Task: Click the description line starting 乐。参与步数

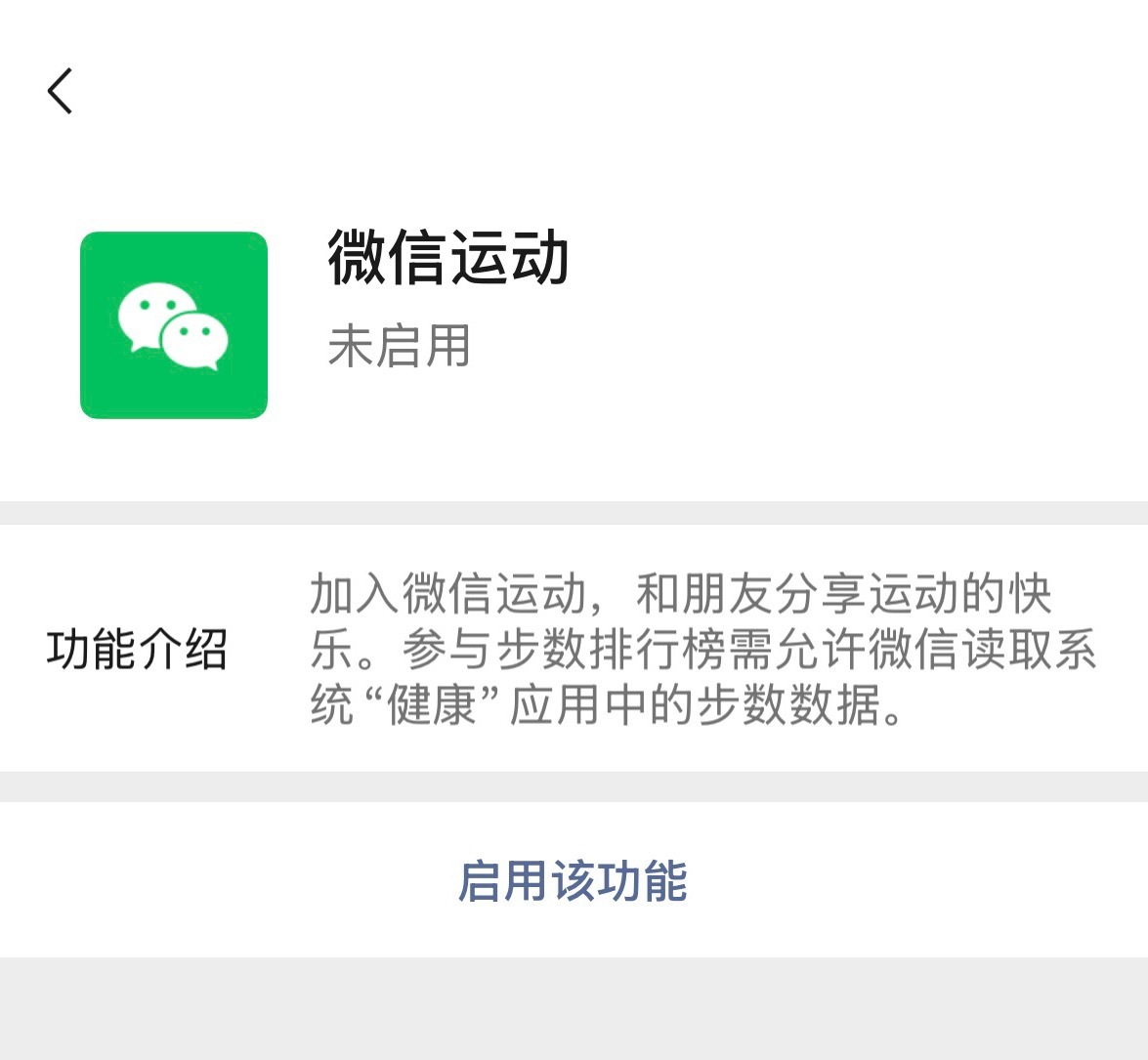Action: tap(702, 649)
